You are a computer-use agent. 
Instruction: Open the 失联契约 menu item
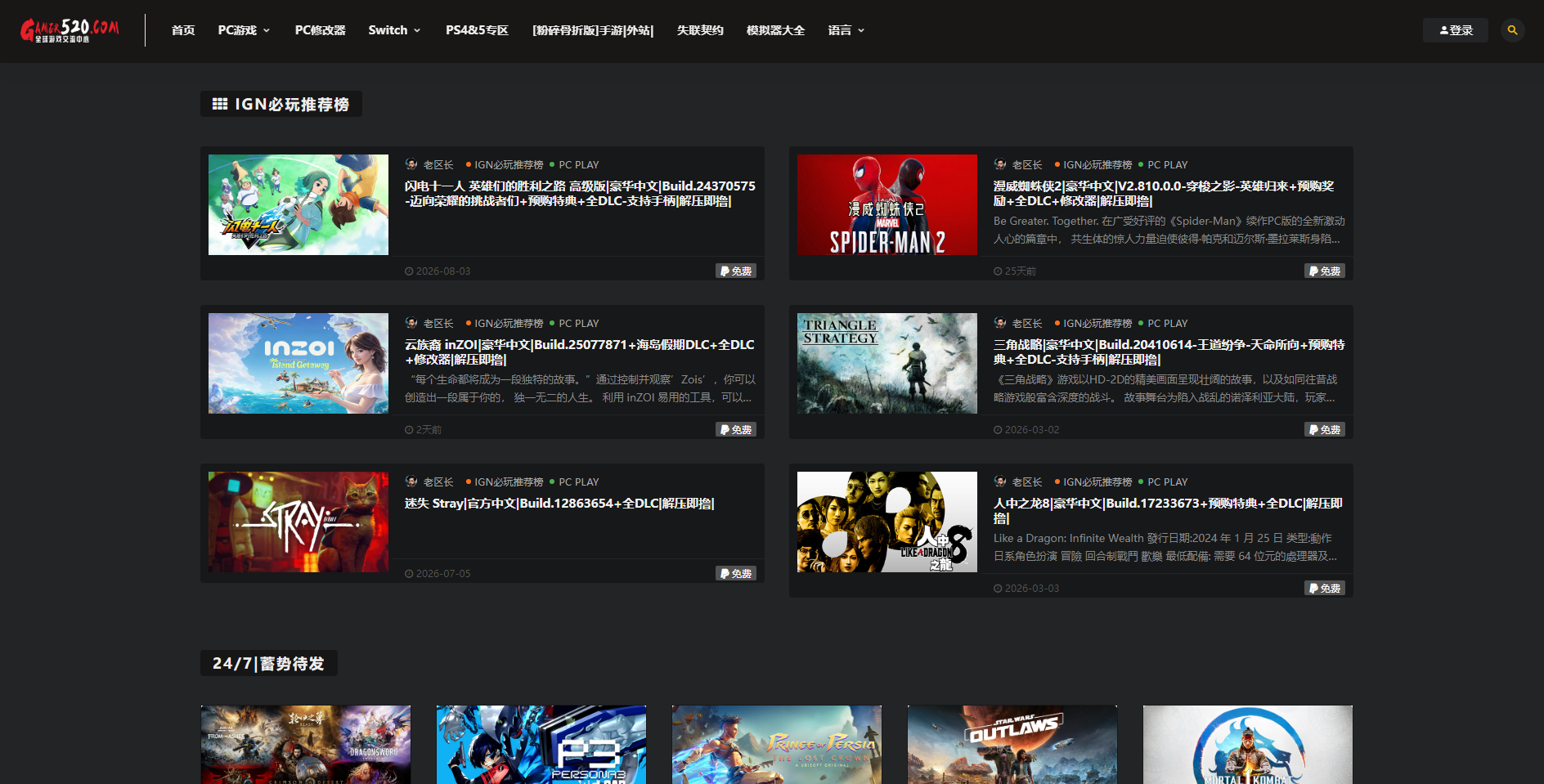[x=700, y=30]
